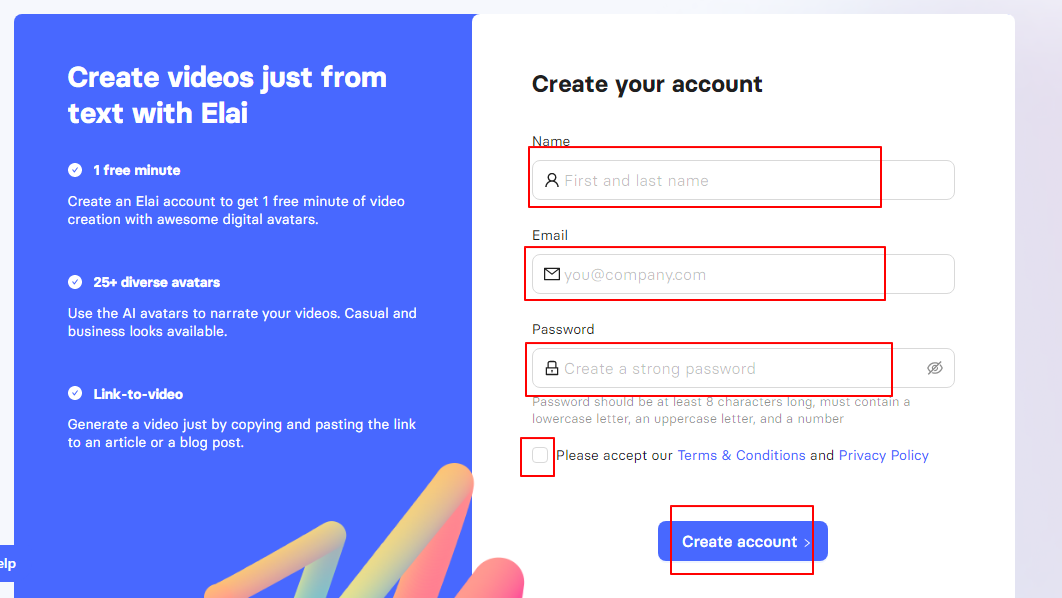Check the accept terms checkbox
This screenshot has width=1062, height=598.
tap(540, 455)
